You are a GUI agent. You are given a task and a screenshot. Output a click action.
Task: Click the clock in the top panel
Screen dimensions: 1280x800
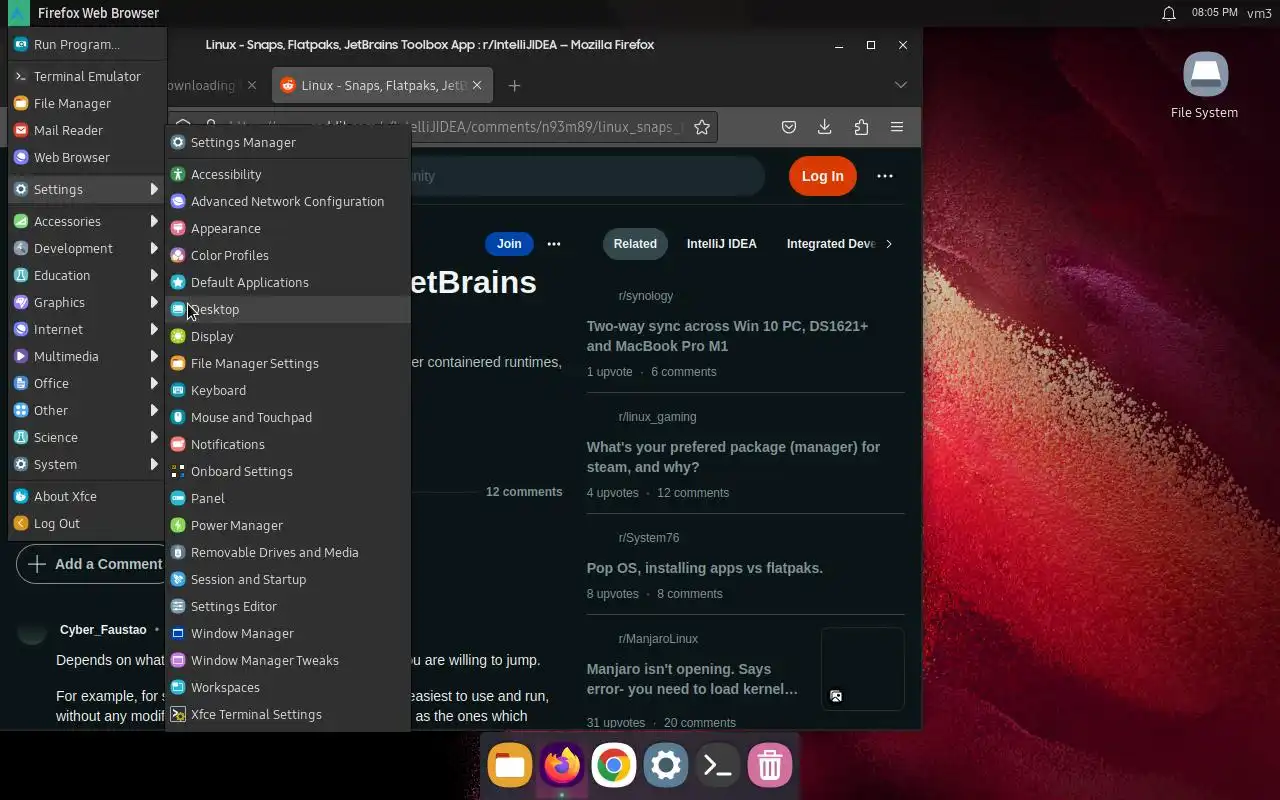click(1215, 13)
